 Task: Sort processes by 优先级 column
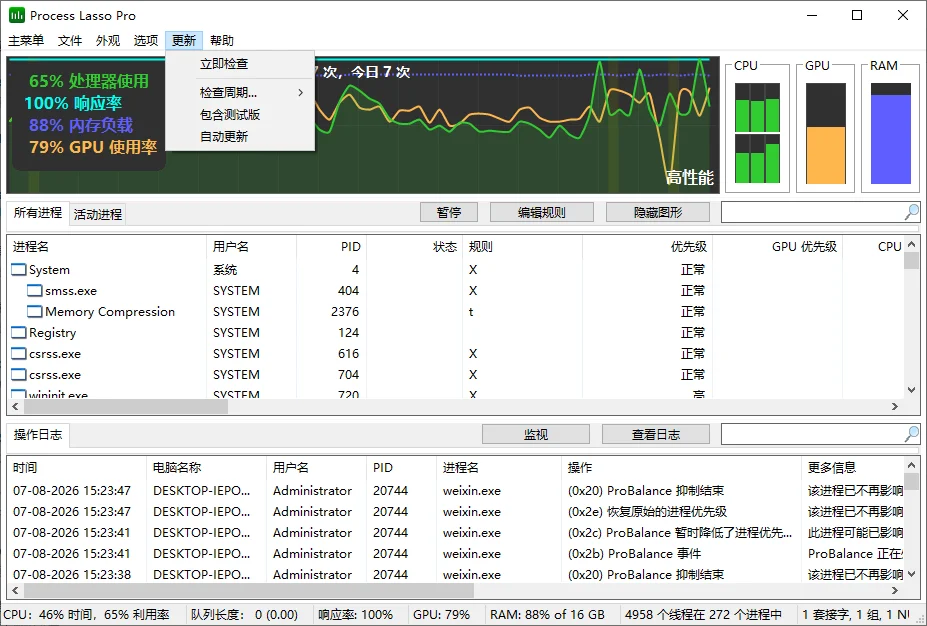point(647,246)
